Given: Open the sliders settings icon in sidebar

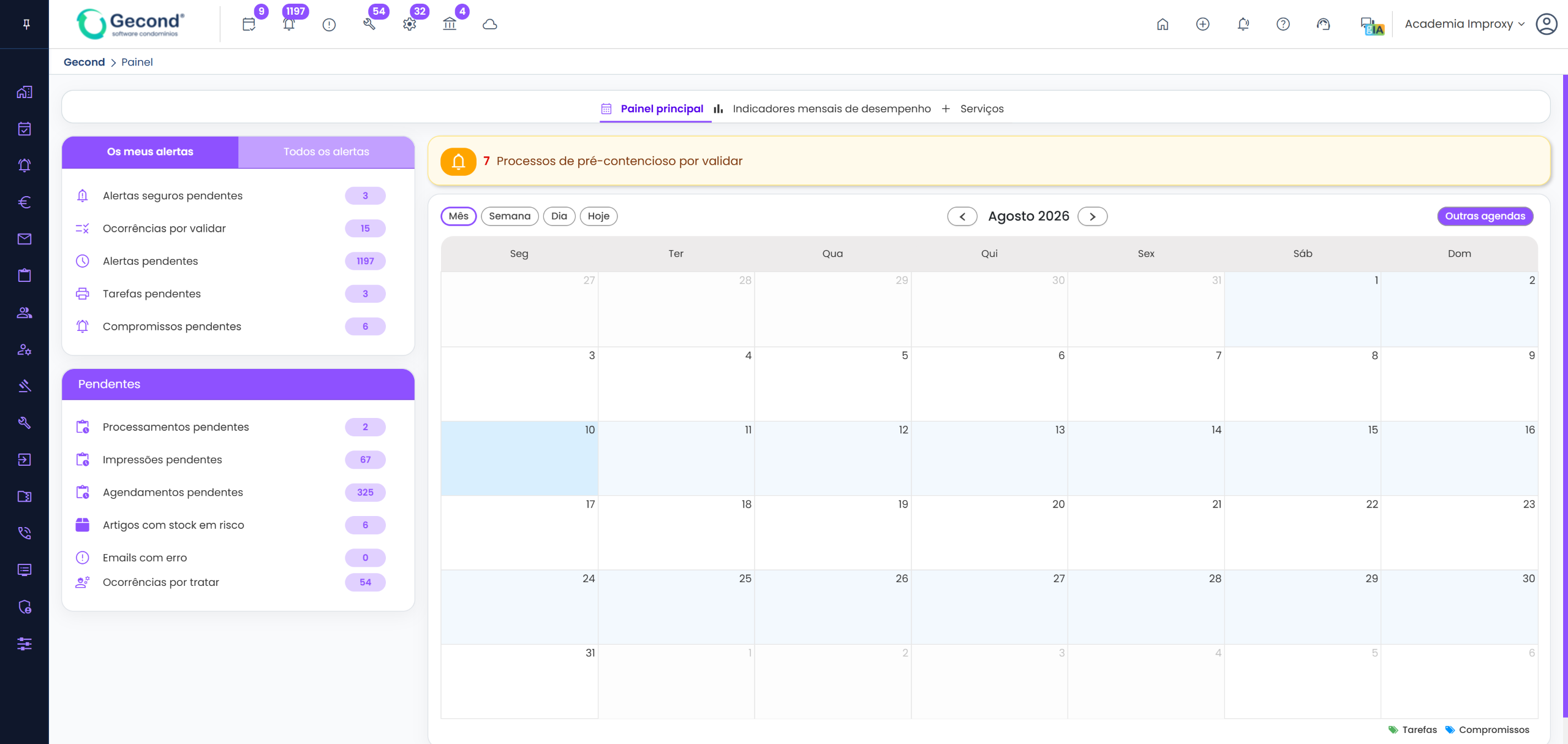Looking at the screenshot, I should [24, 643].
